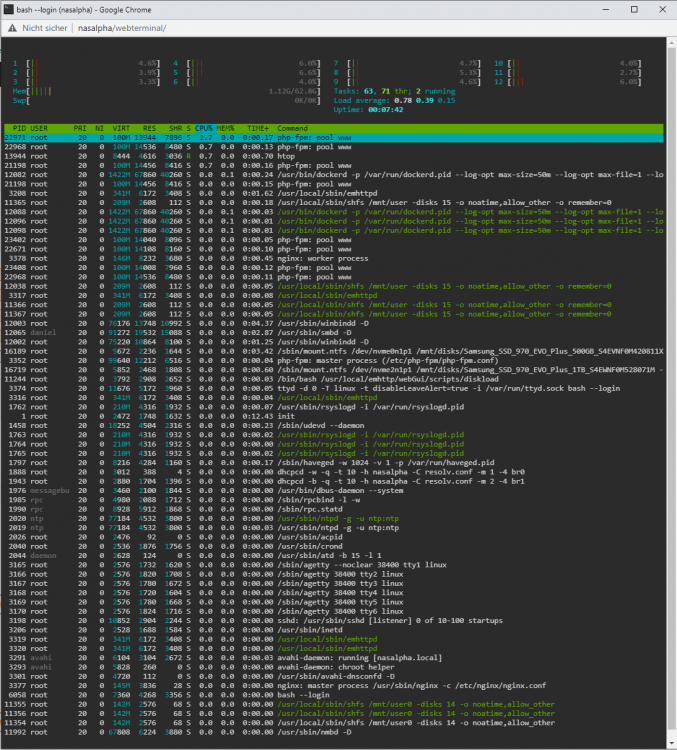Minimize the Chrome window
Viewport: 677px width, 750px height.
[x=606, y=10]
